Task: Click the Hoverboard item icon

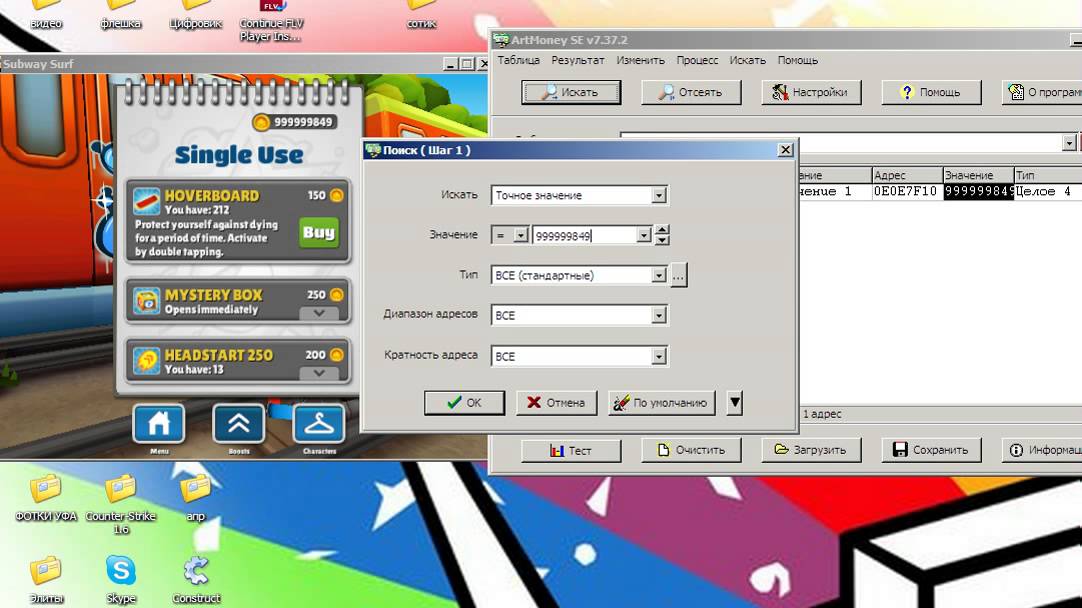Action: pyautogui.click(x=146, y=201)
